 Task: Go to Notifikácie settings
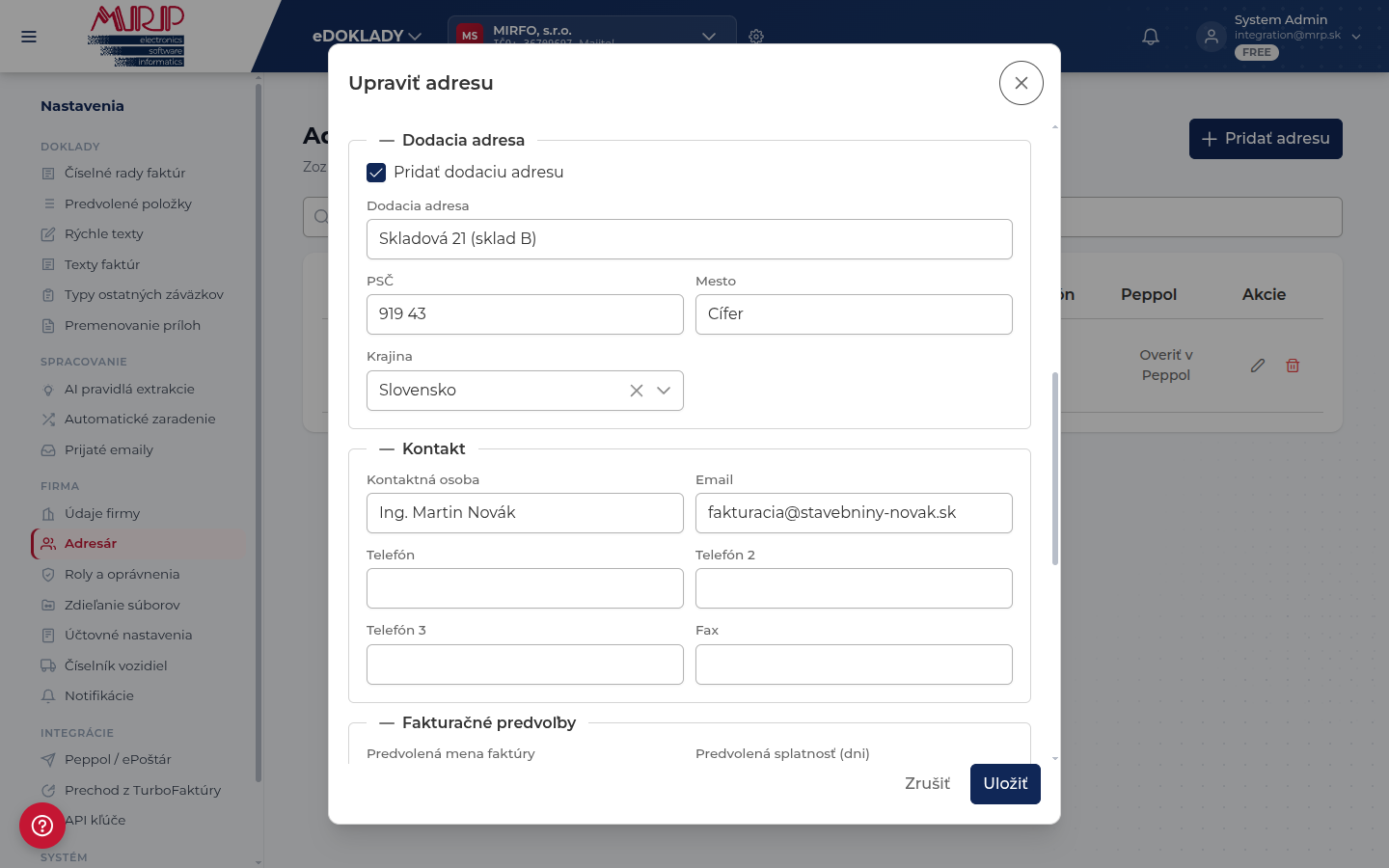[x=98, y=696]
